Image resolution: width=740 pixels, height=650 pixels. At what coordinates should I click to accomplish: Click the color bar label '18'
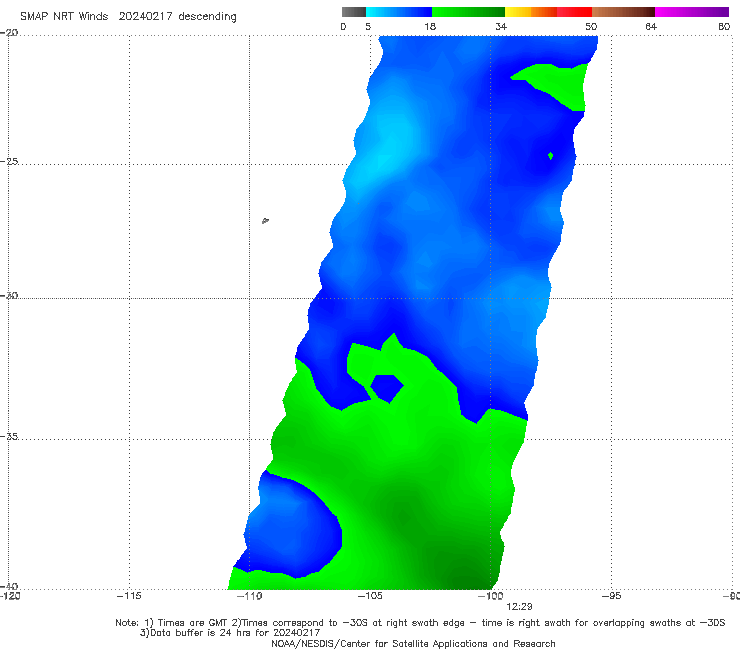point(430,26)
